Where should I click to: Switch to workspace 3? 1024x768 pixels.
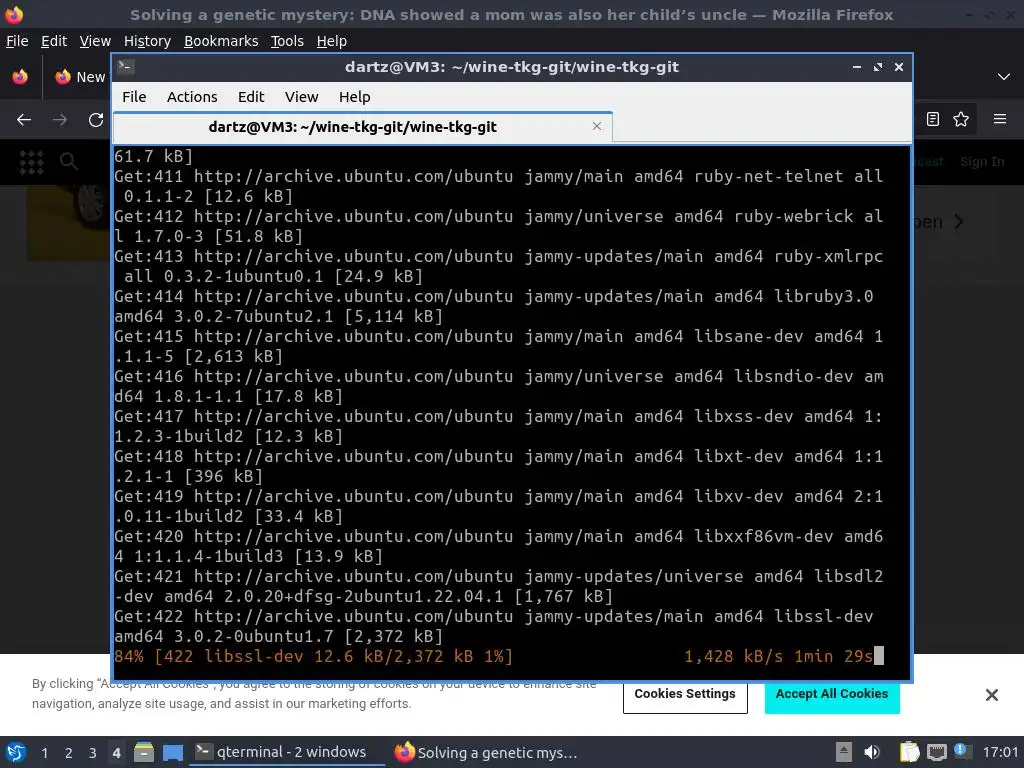point(93,753)
